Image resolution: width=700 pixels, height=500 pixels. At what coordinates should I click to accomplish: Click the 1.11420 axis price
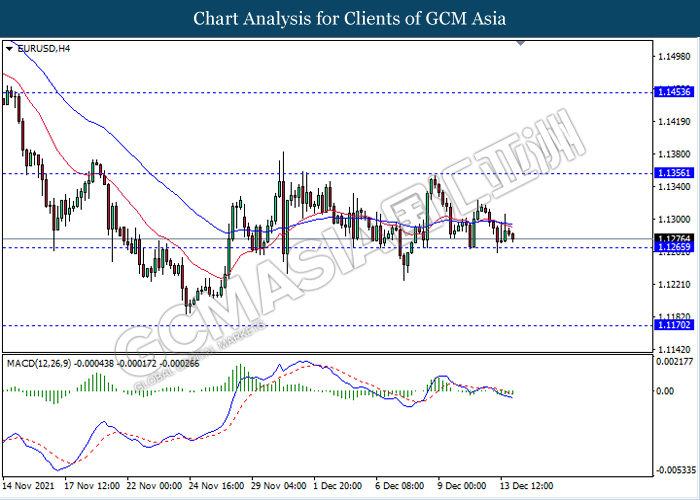point(674,349)
